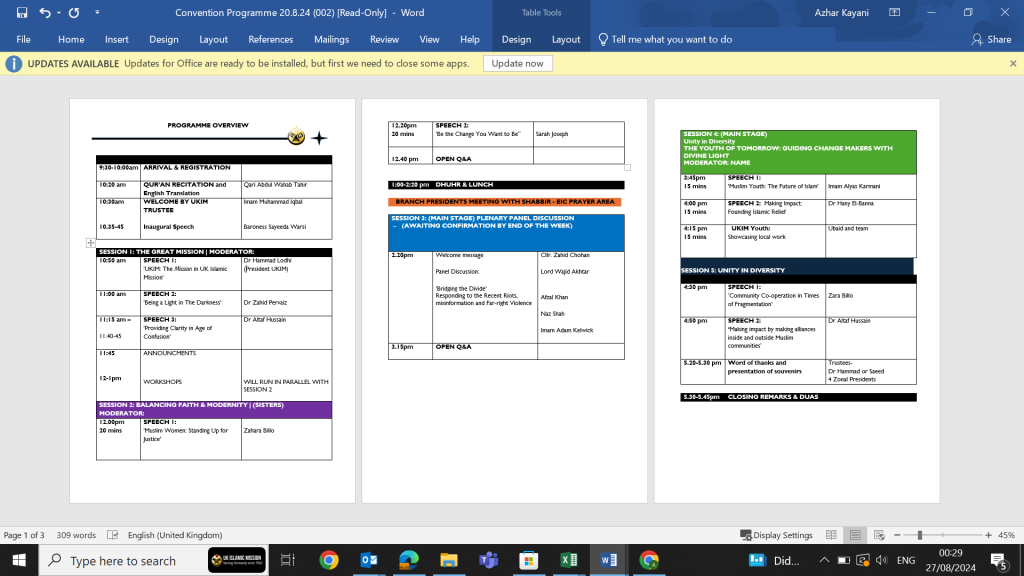
Task: Click the Redo/Repeat icon
Action: pos(73,13)
